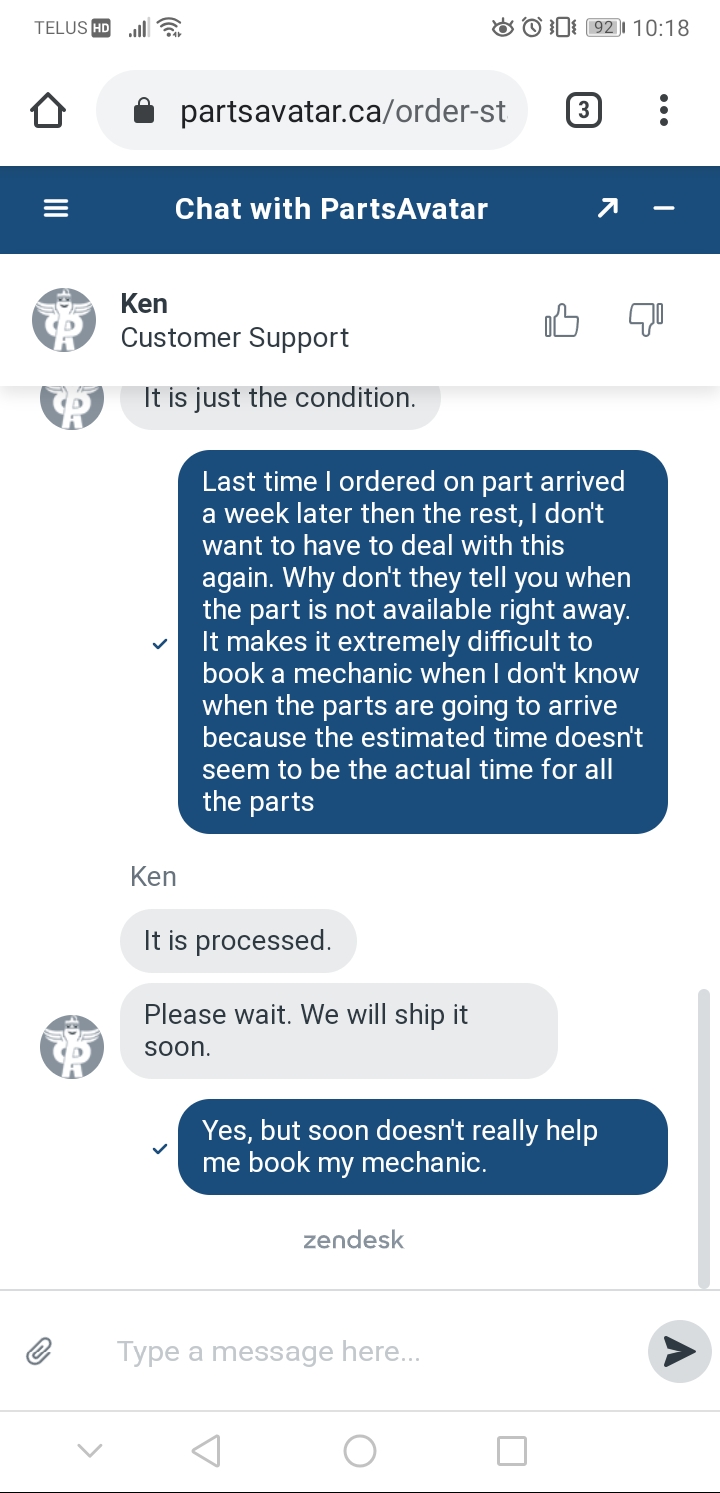
Task: Open the chat hamburger menu
Action: tap(56, 209)
